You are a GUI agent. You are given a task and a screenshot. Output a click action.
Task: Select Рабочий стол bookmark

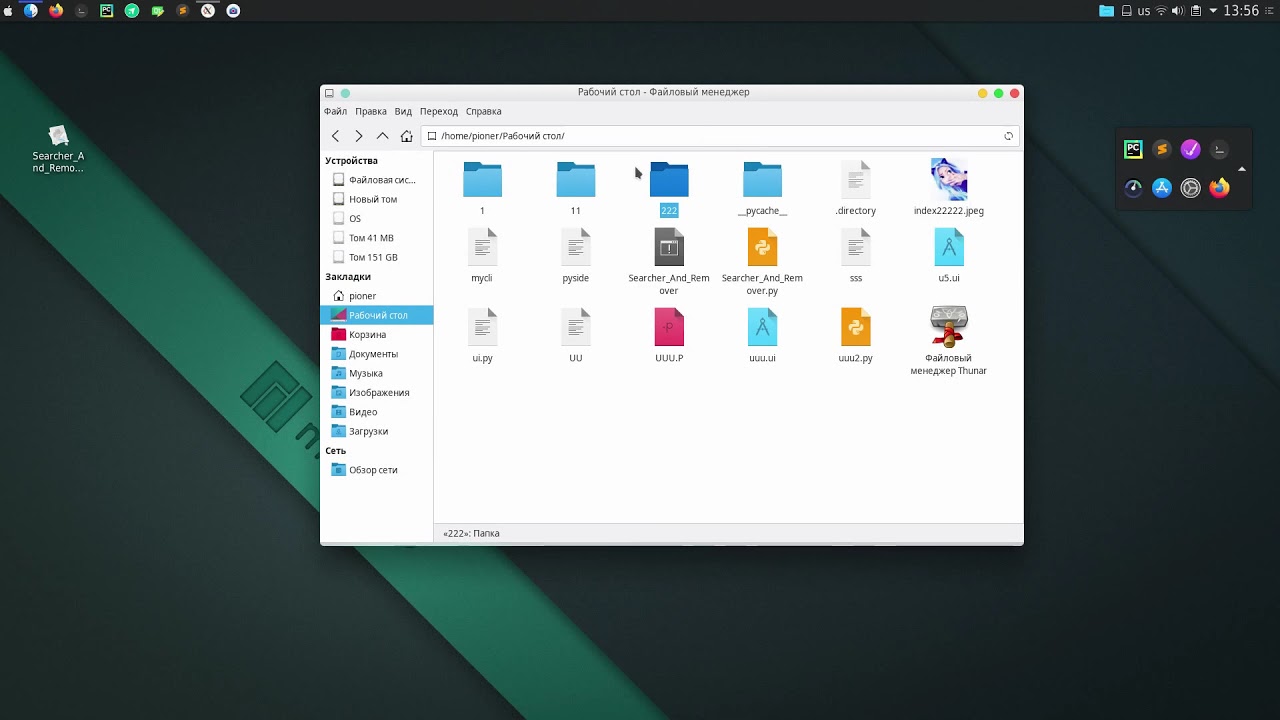(377, 315)
